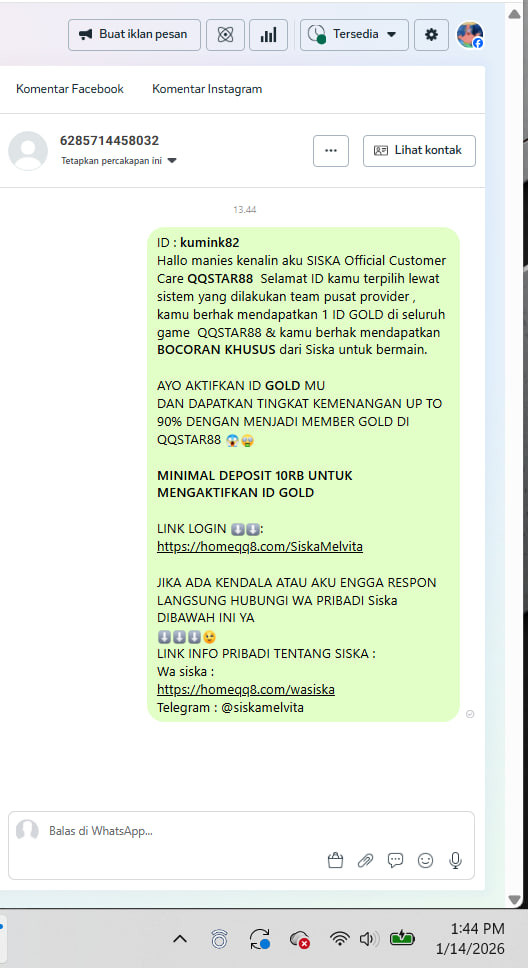
Task: Open the shopping bag icon in reply box
Action: pos(335,860)
